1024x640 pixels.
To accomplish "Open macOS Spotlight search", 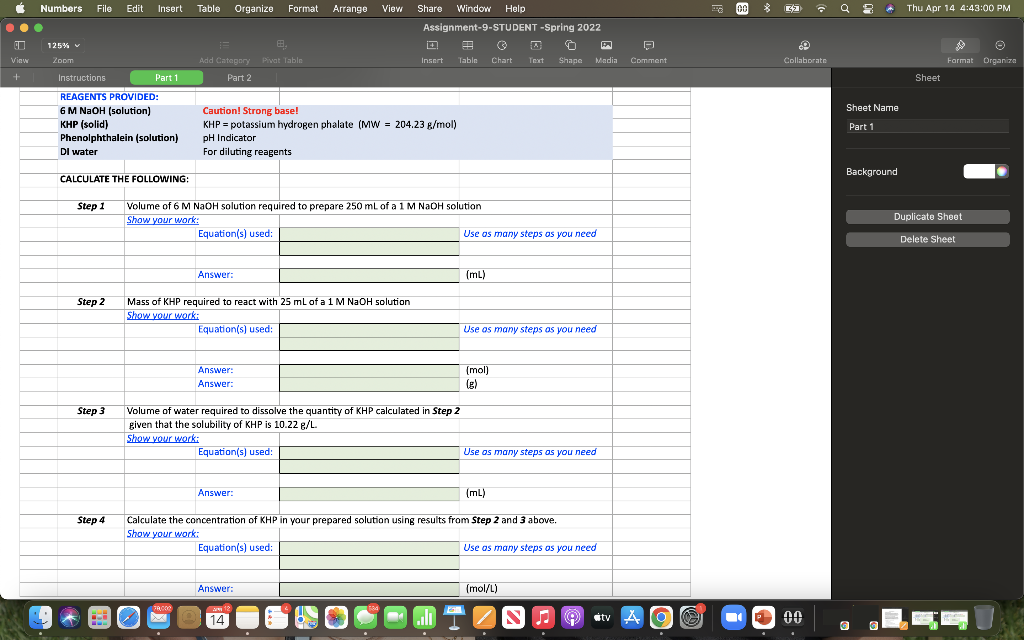I will click(x=845, y=8).
